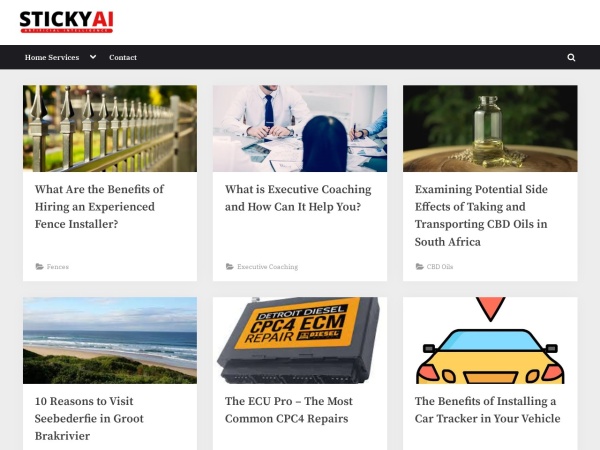600x450 pixels.
Task: Go to the Contact menu item
Action: pyautogui.click(x=123, y=57)
